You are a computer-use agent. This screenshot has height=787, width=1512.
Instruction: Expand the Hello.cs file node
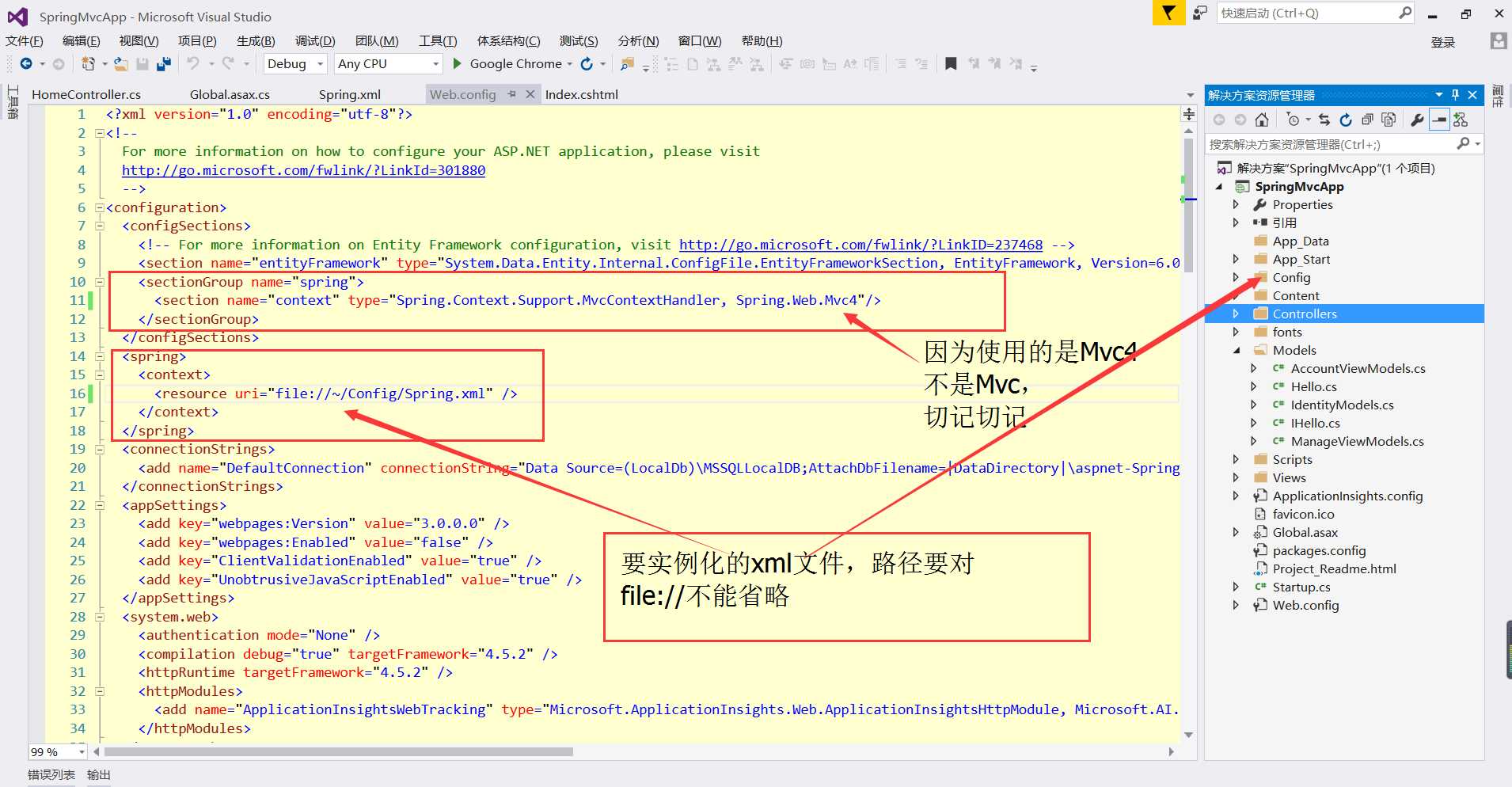pyautogui.click(x=1254, y=386)
